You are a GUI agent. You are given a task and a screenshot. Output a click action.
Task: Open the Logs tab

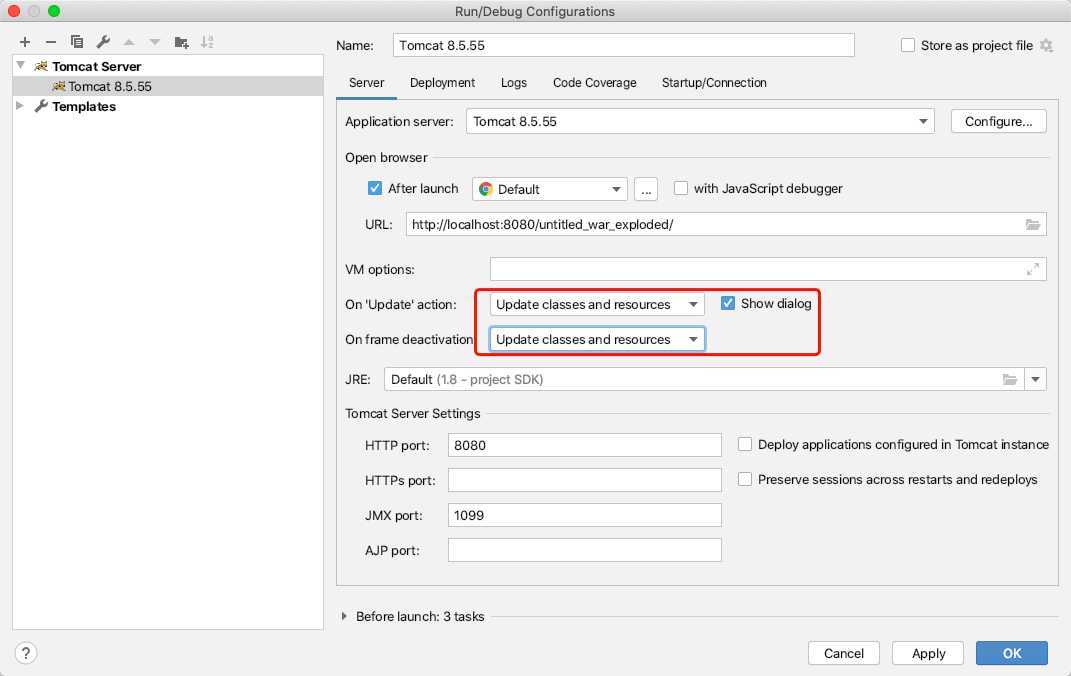tap(514, 83)
